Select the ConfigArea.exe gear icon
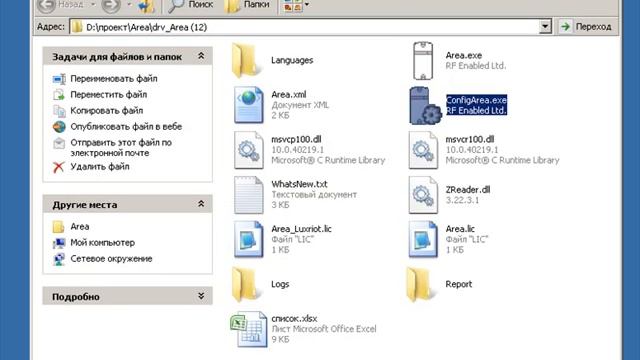 425,105
